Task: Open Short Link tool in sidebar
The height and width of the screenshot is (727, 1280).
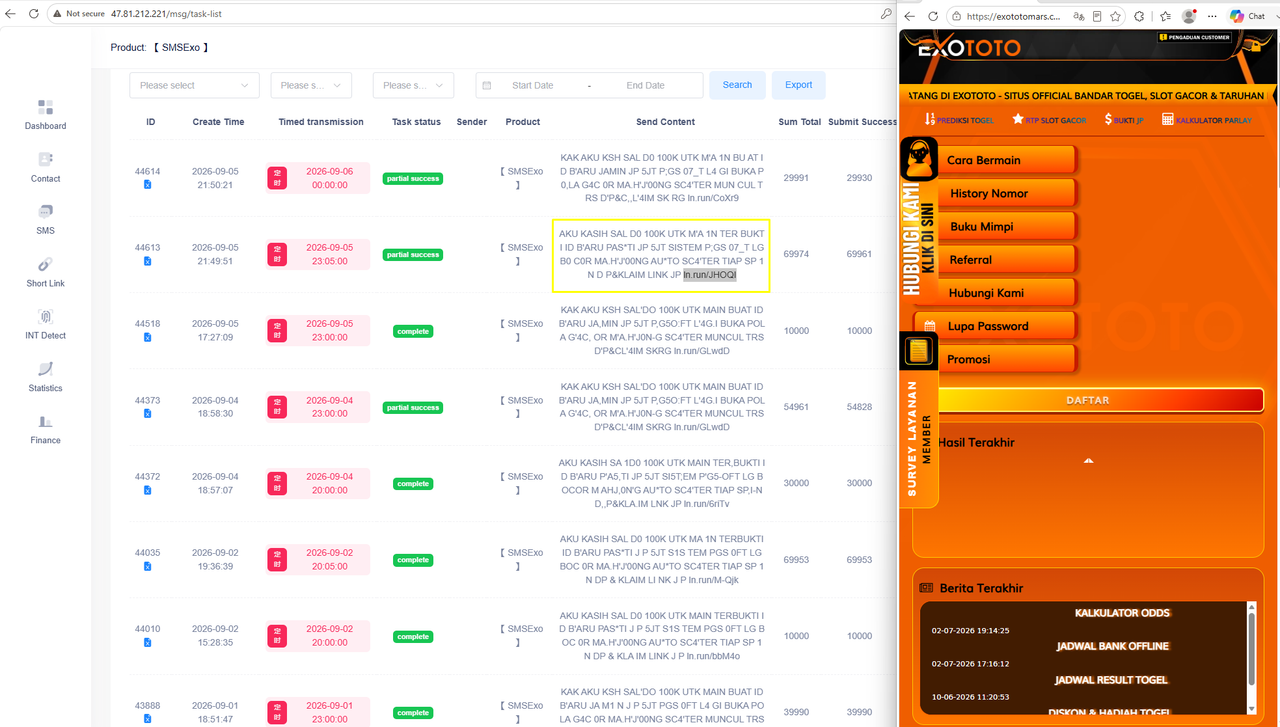Action: 45,272
